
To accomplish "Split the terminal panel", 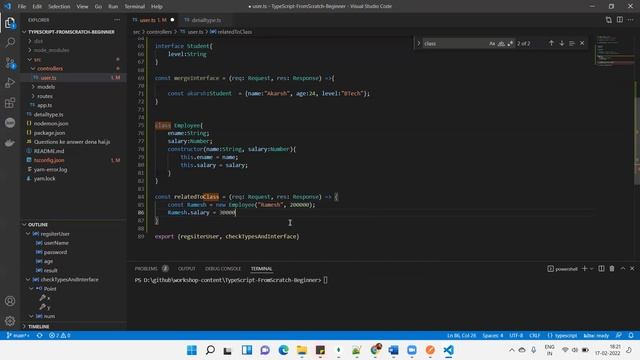I will coord(601,269).
